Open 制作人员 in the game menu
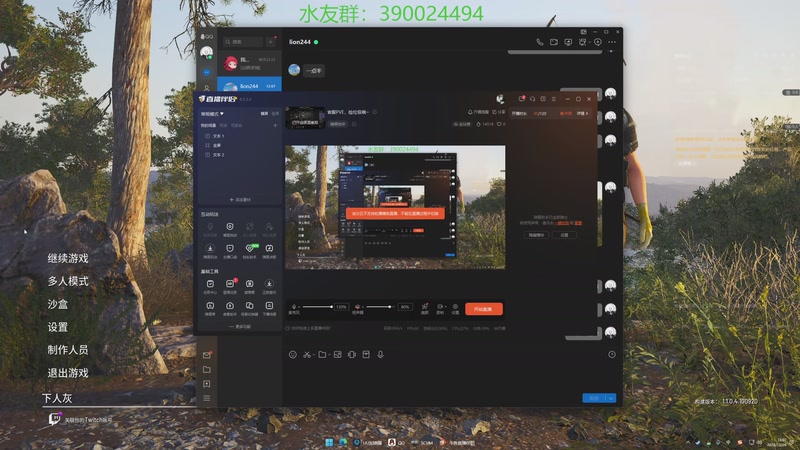 coord(68,350)
